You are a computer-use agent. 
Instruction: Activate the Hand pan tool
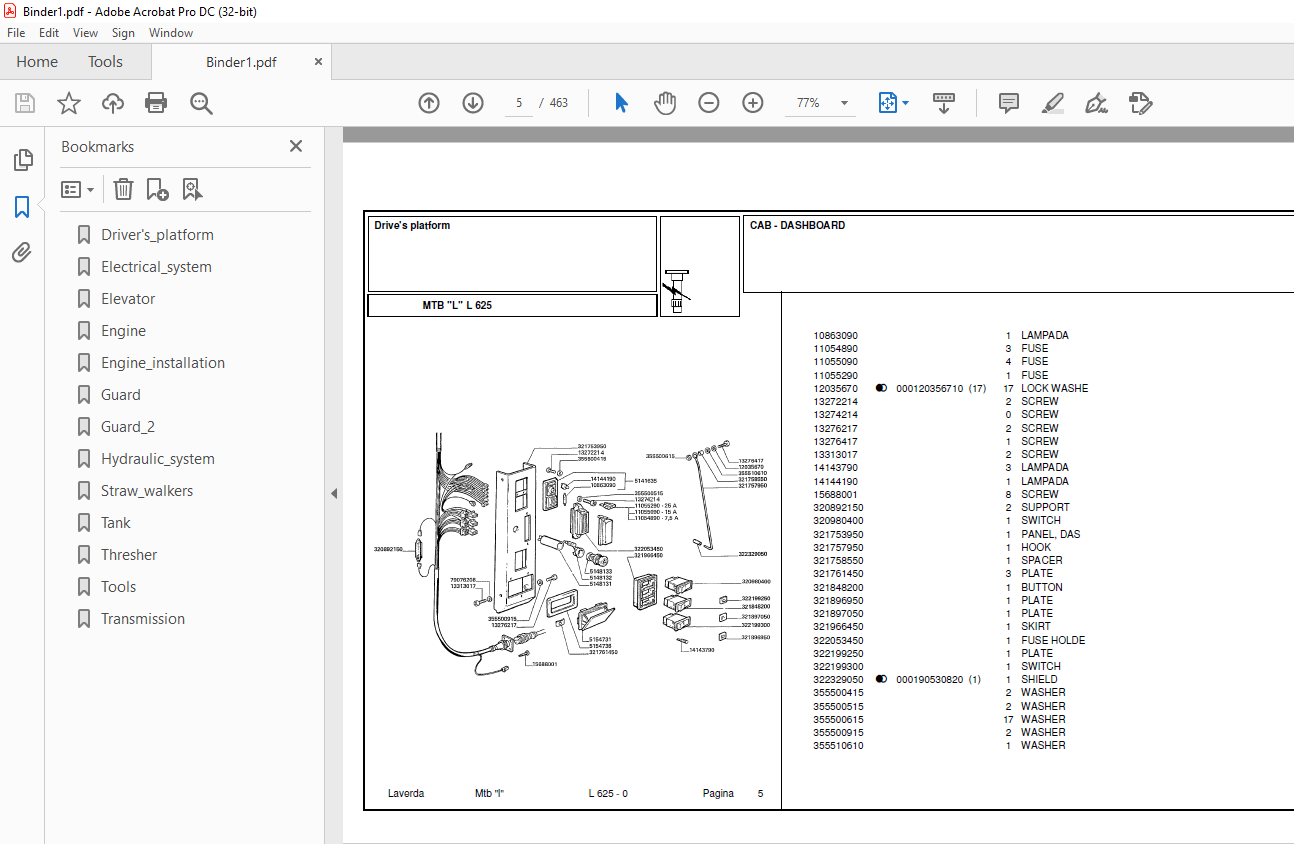coord(665,103)
